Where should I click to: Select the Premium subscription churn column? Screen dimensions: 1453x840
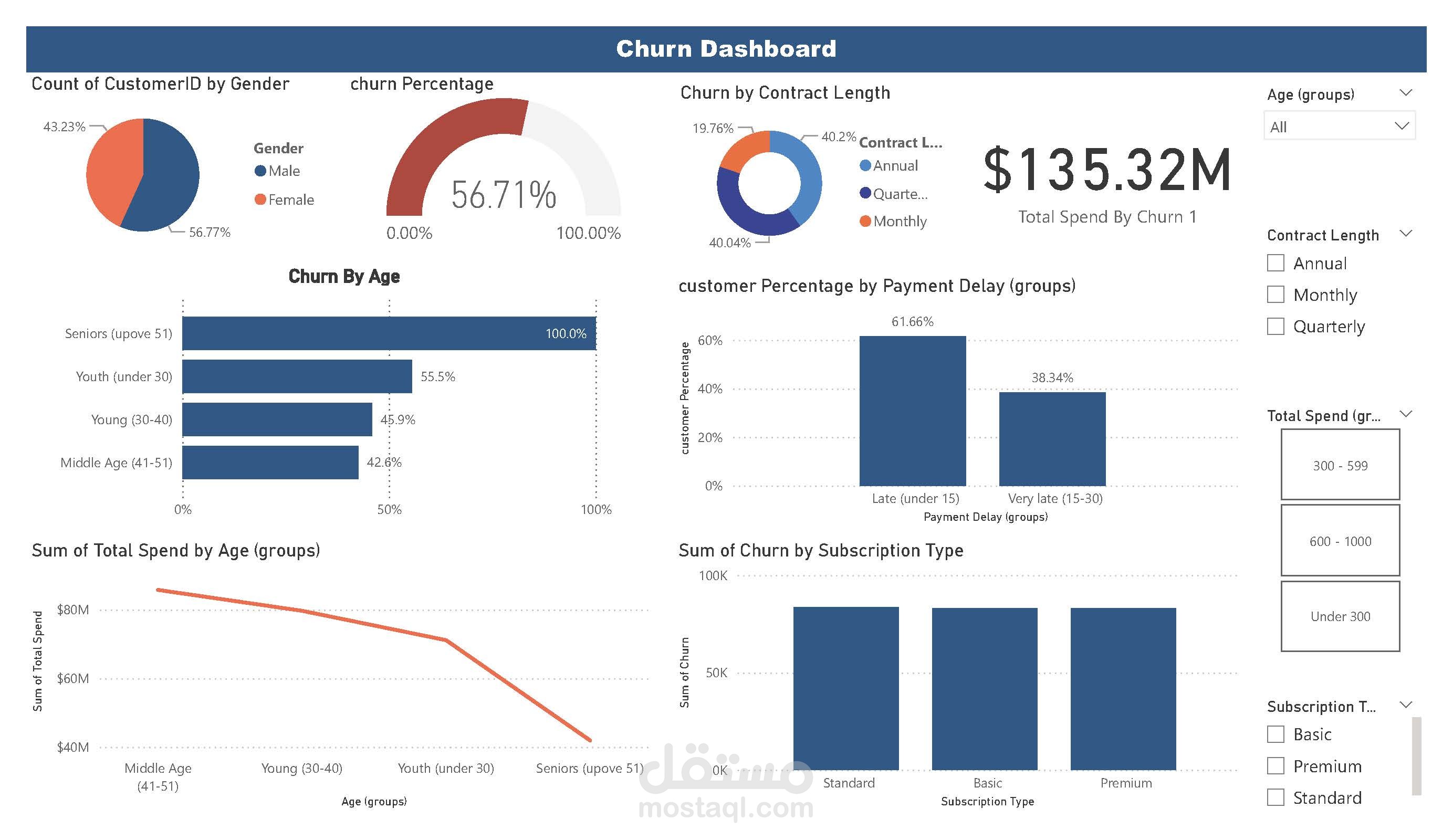click(x=1123, y=689)
